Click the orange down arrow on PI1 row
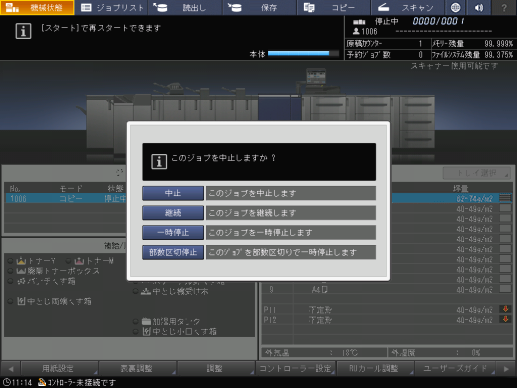The width and height of the screenshot is (517, 388). click(505, 309)
